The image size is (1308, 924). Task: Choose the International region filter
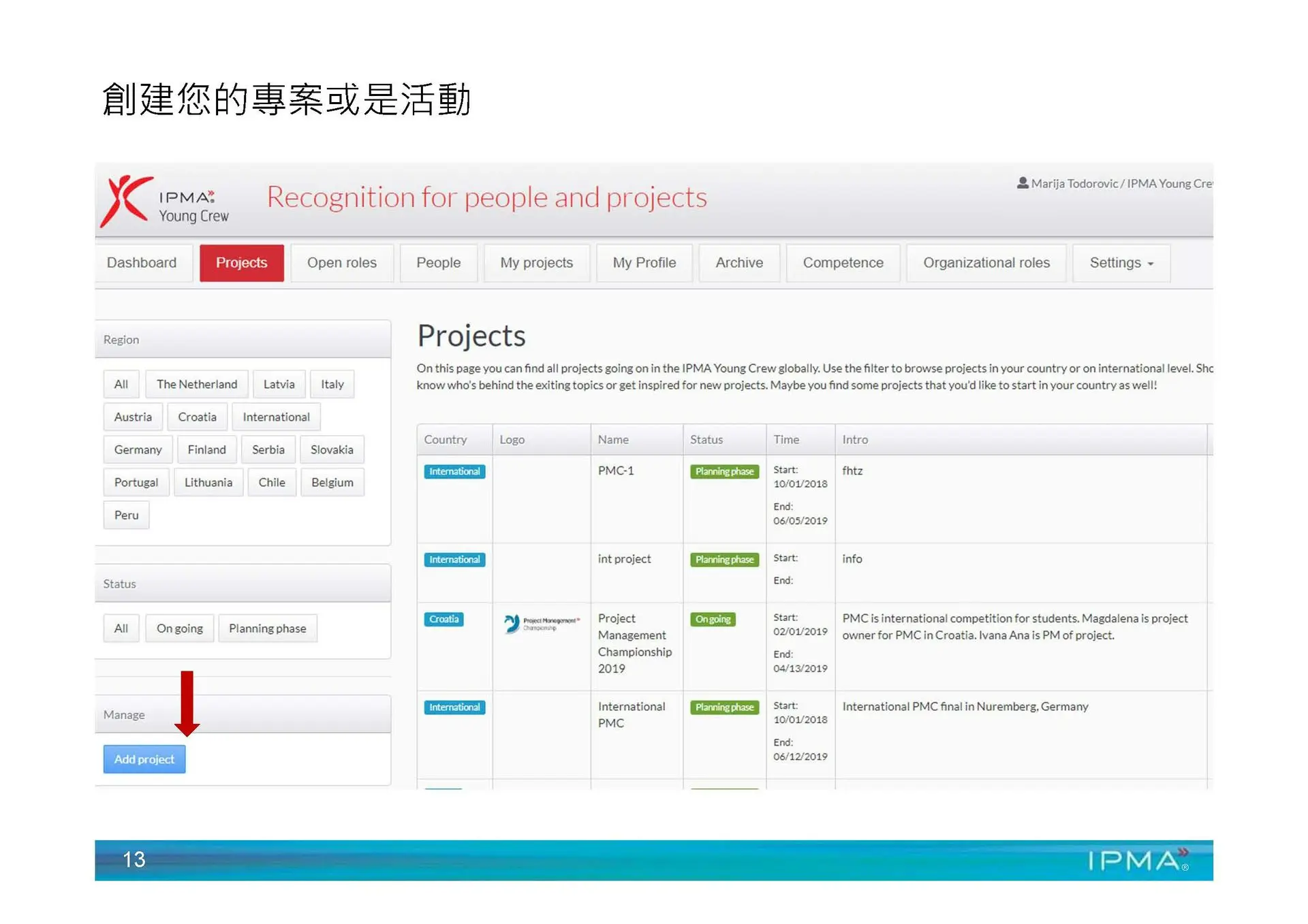tap(276, 417)
